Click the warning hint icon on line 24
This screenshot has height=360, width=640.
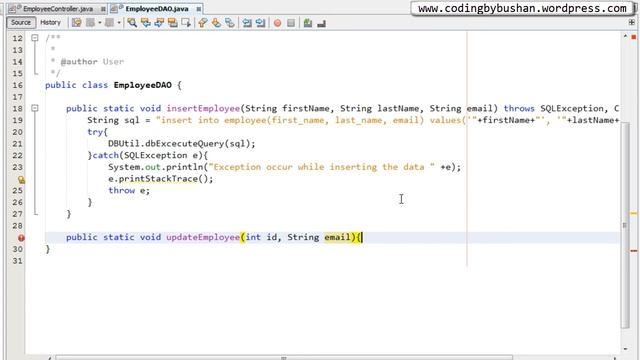21,179
